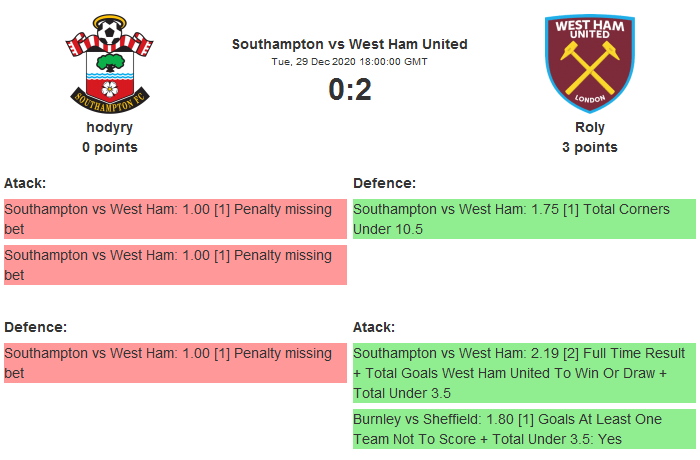Select the Total Corners Under 10.5 bet

pyautogui.click(x=524, y=219)
